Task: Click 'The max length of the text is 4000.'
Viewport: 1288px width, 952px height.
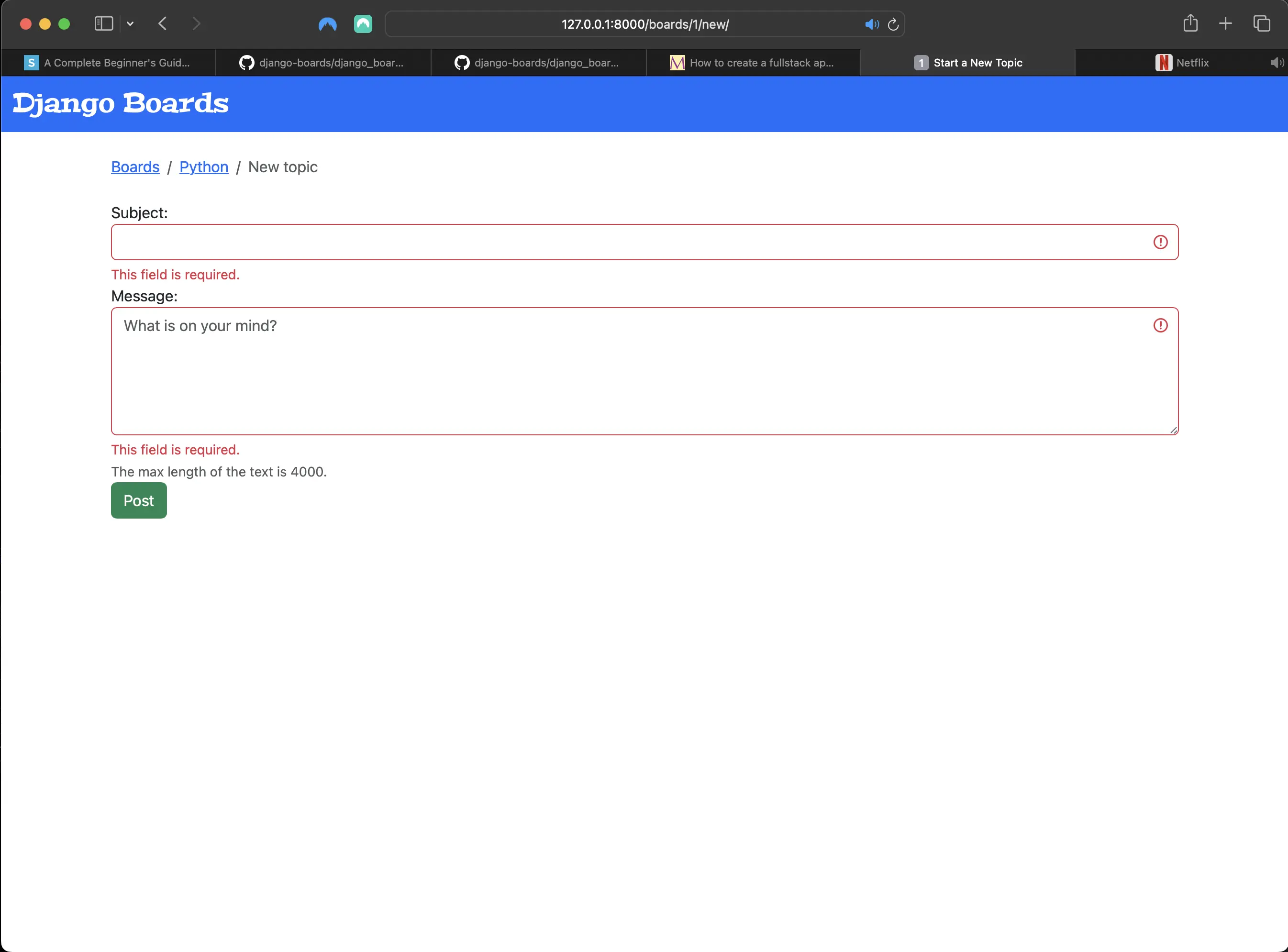Action: tap(219, 472)
